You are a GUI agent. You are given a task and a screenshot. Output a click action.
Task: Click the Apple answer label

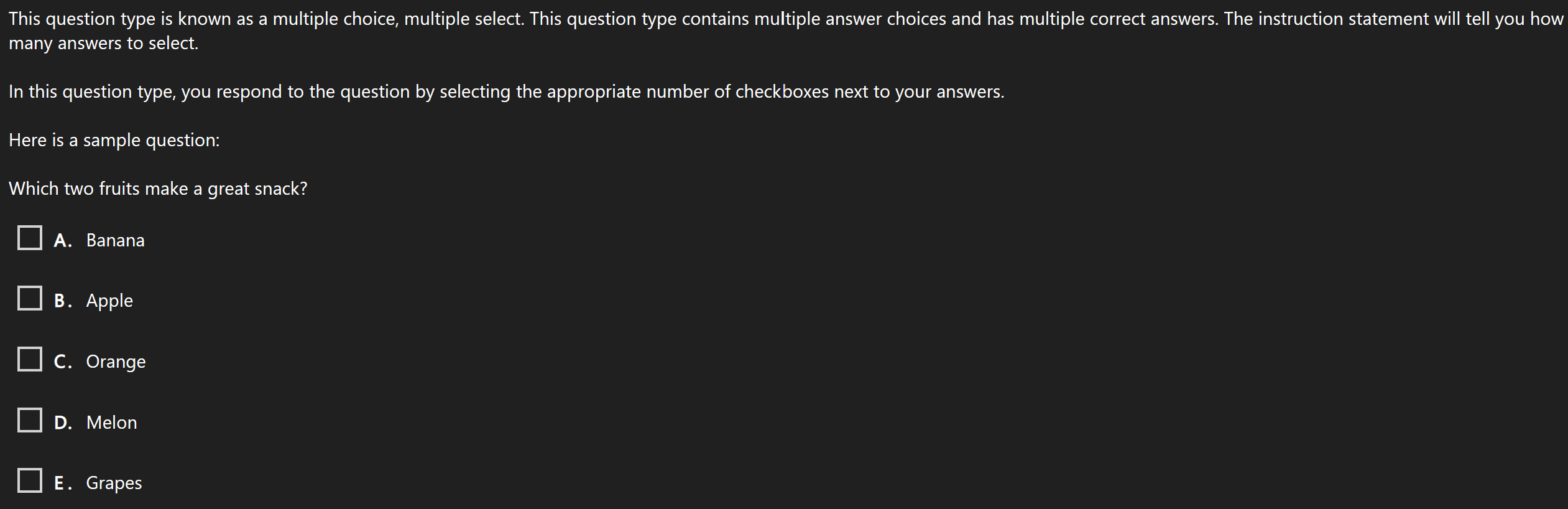(x=109, y=301)
